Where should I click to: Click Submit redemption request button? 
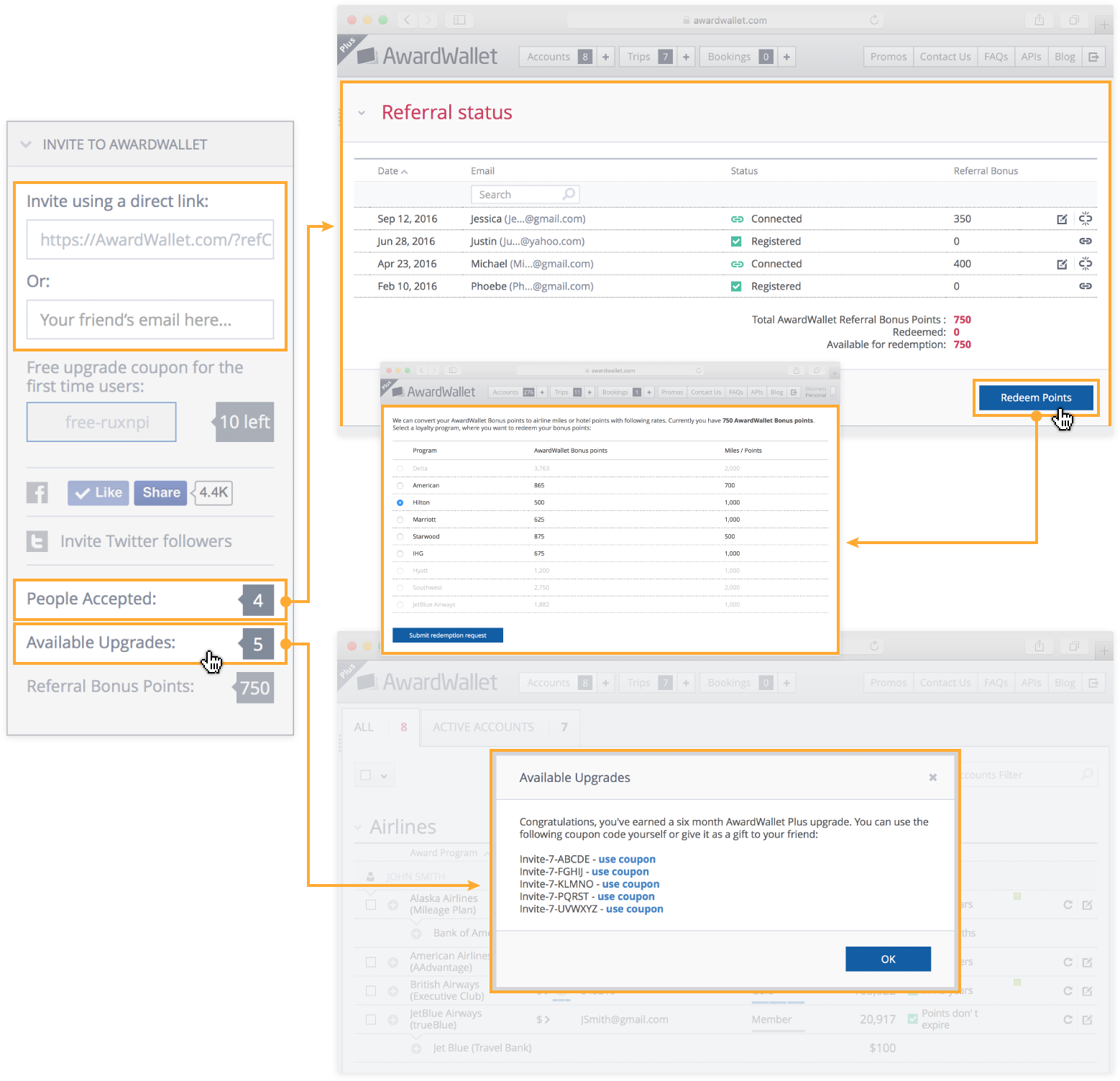pos(448,635)
